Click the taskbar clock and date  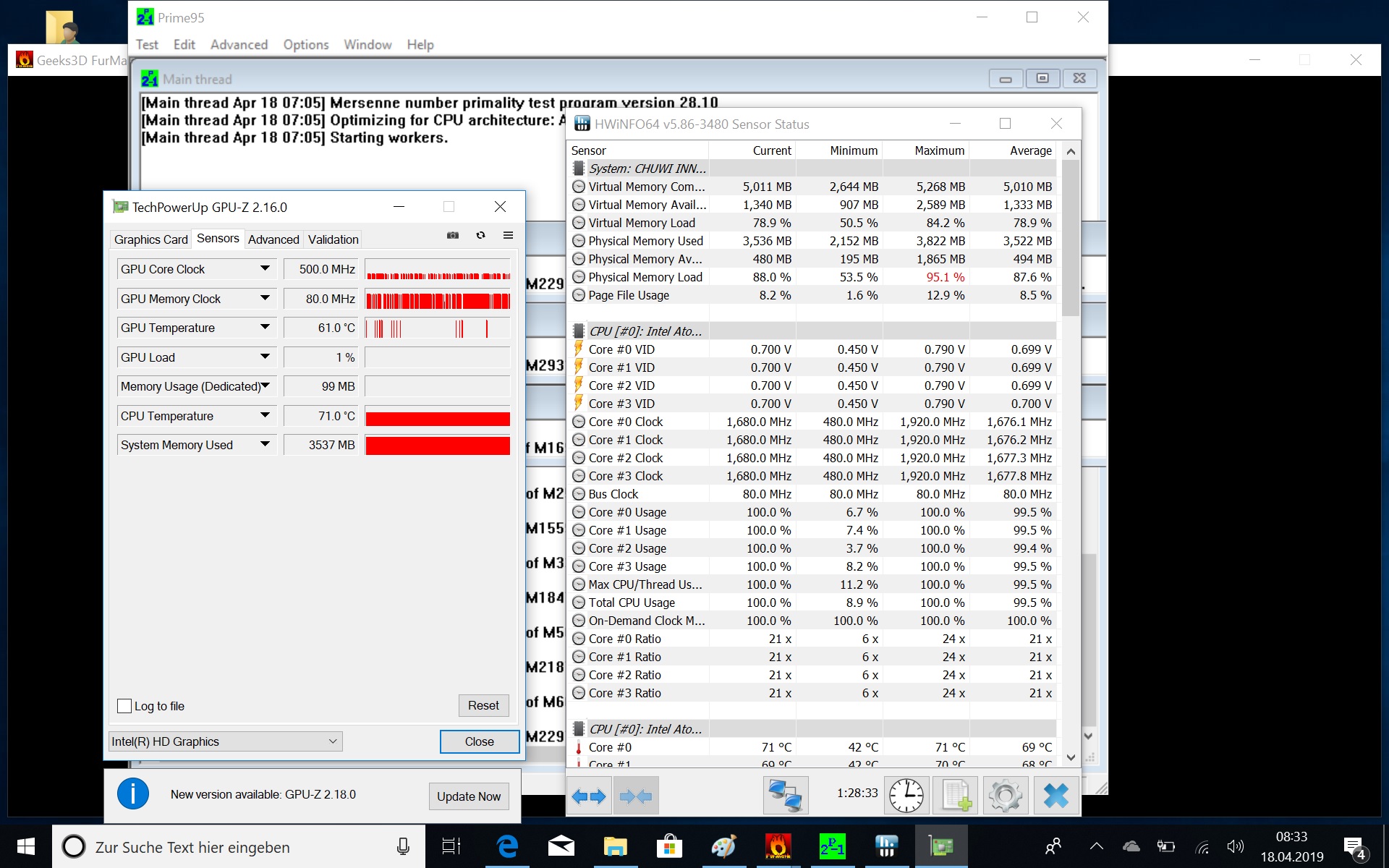(1292, 846)
